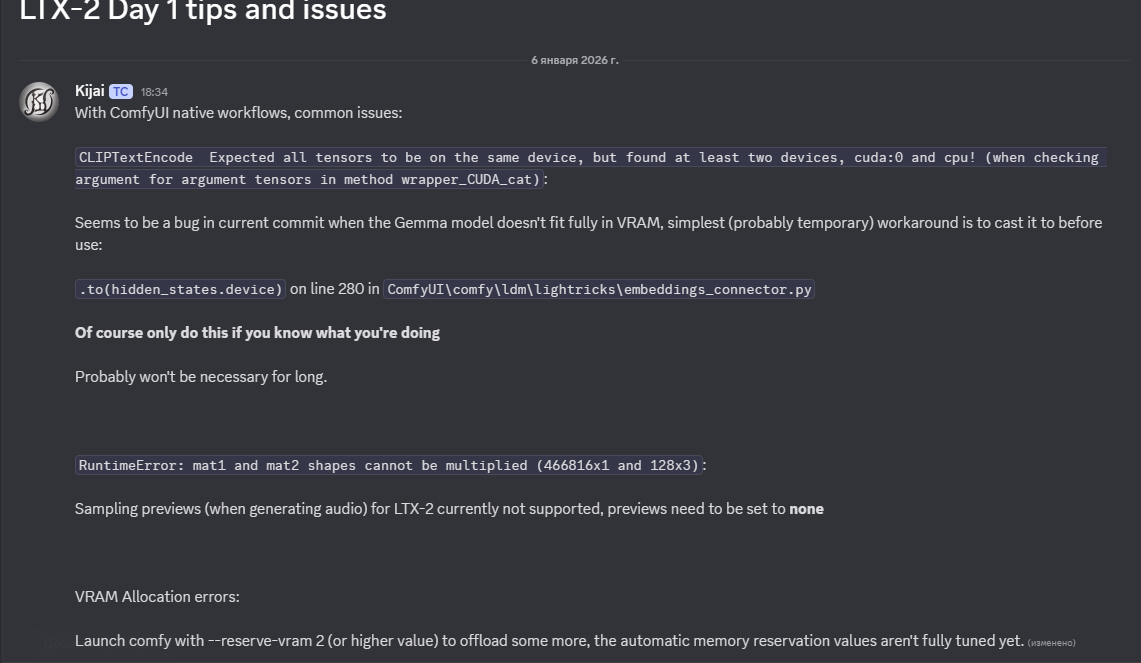Screen dimensions: 1141x663
Task: Click the embeddings_connector.py file path code
Action: (599, 289)
